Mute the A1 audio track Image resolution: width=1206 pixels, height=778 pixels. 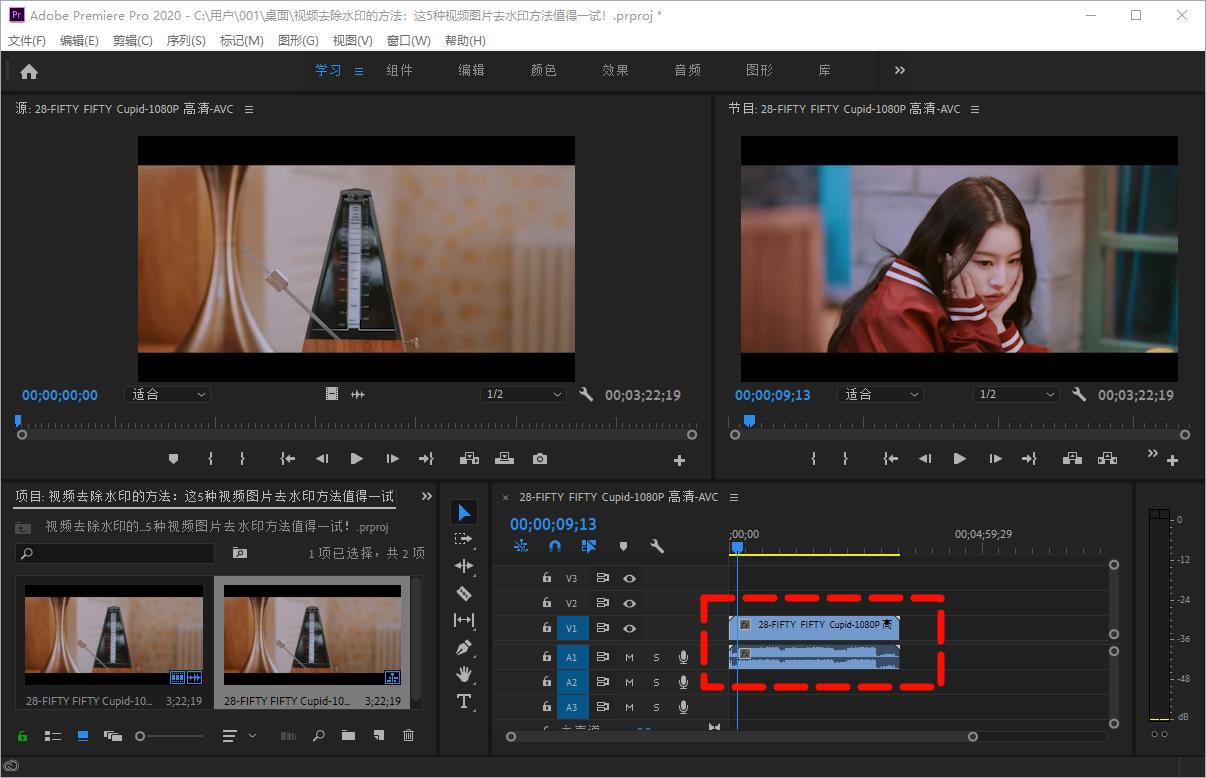630,657
